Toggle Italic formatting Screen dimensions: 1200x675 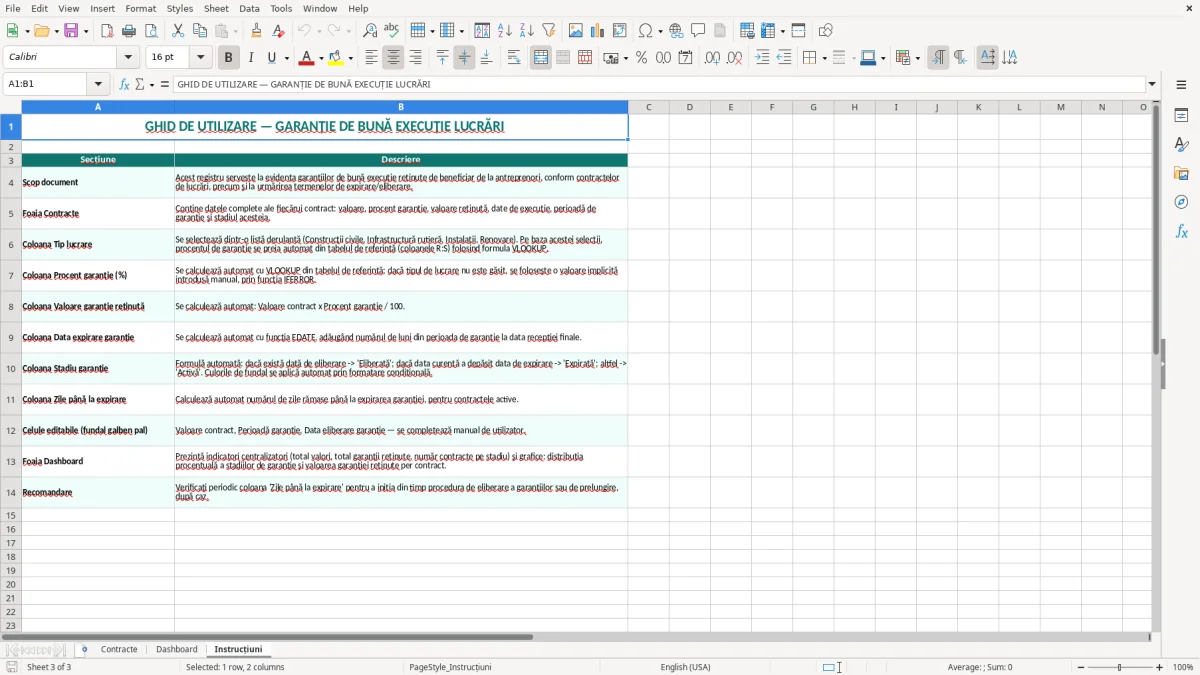[250, 58]
